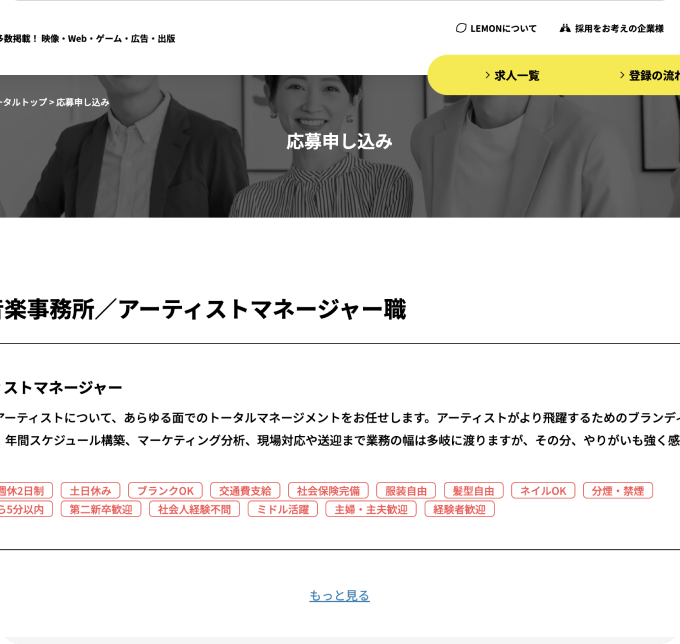Select the 土日休み tag
This screenshot has width=680, height=644.
point(90,491)
